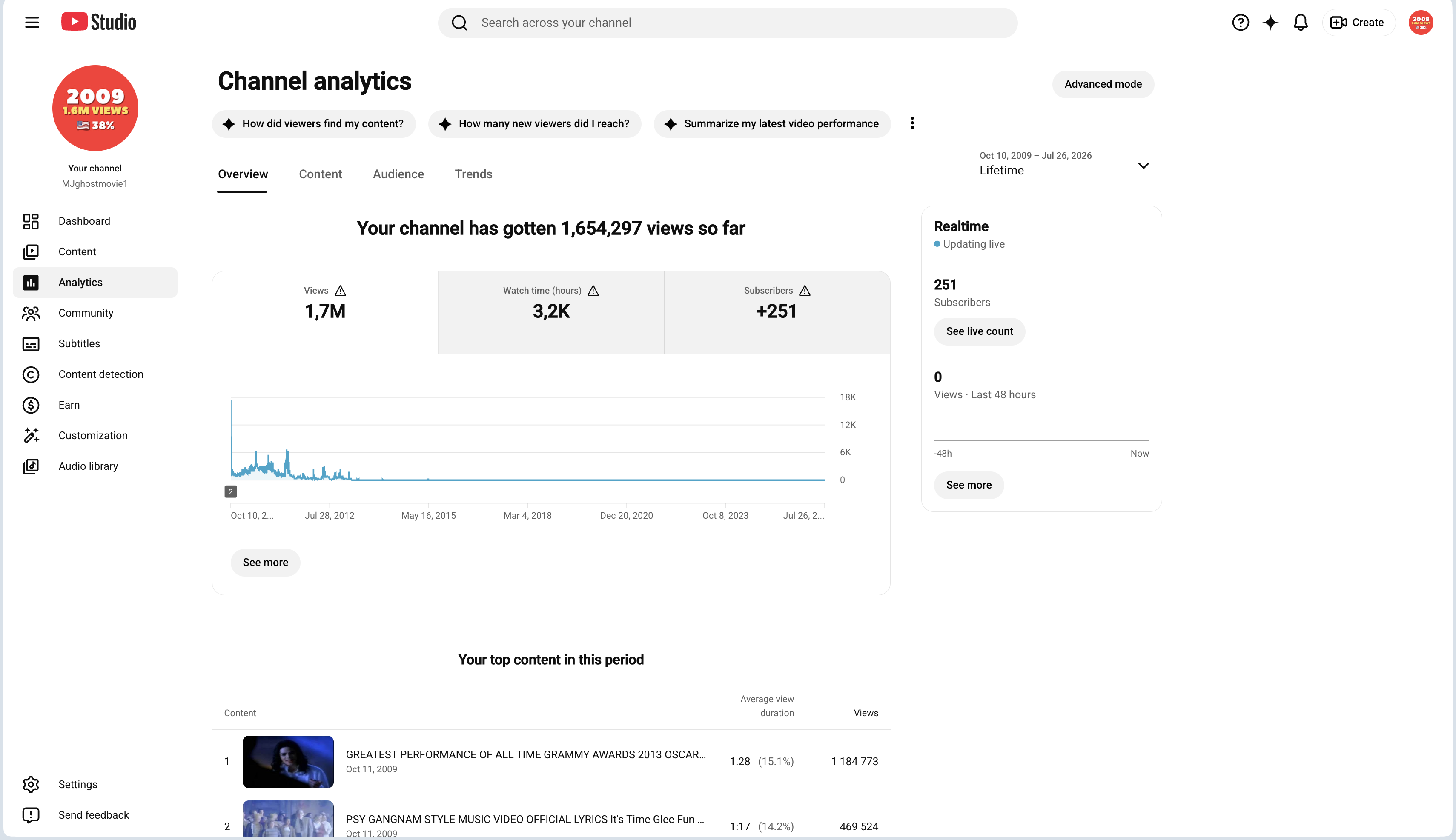Ask How did viewers find my content?
The width and height of the screenshot is (1456, 840).
(x=313, y=123)
